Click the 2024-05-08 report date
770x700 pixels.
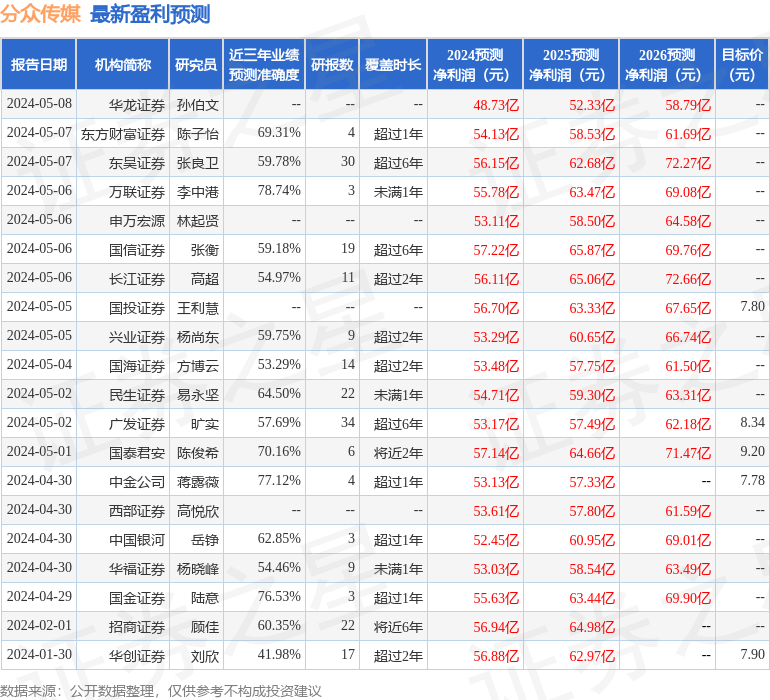pos(39,104)
